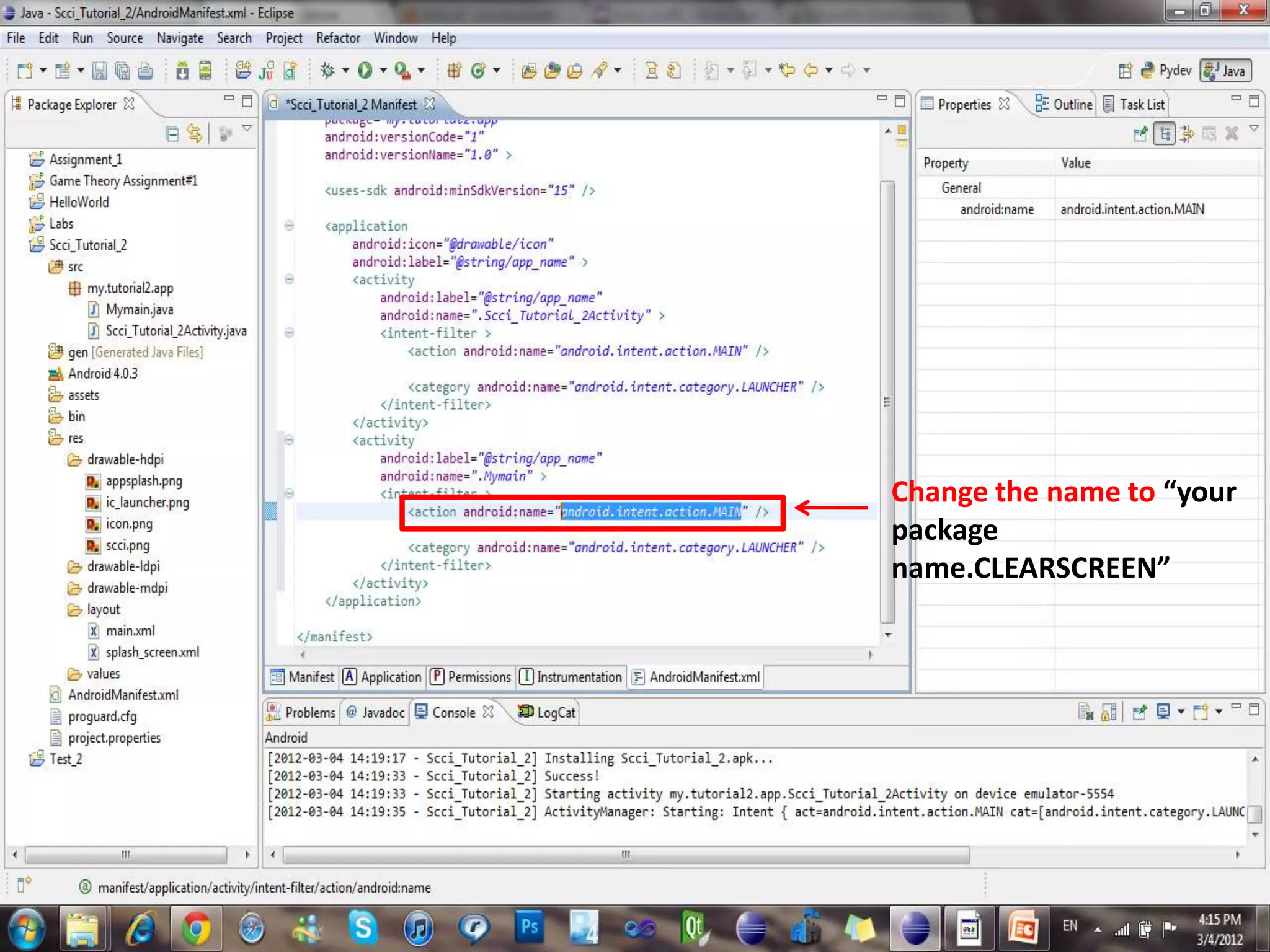This screenshot has height=952, width=1270.
Task: Open dropdown arrow next to Debug icon
Action: [x=345, y=71]
